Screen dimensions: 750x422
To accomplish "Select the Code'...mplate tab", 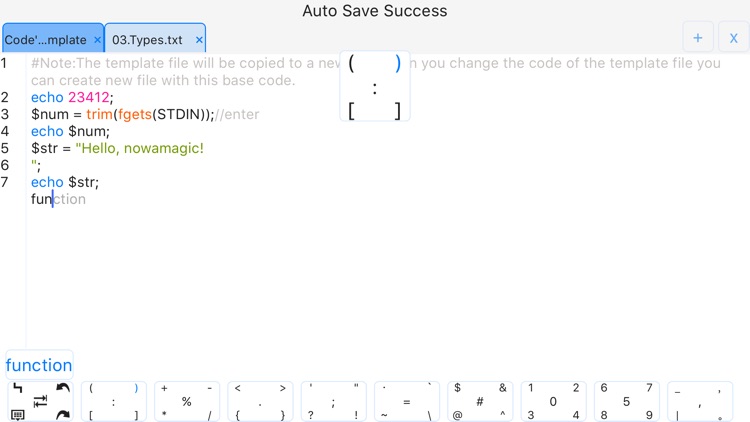I will (x=45, y=40).
